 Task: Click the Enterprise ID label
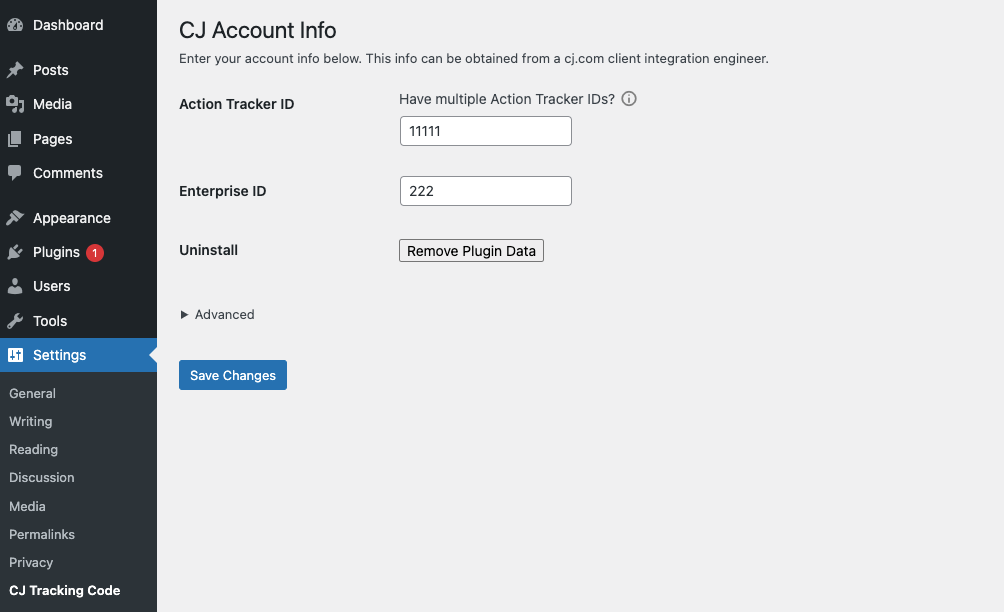click(x=223, y=191)
